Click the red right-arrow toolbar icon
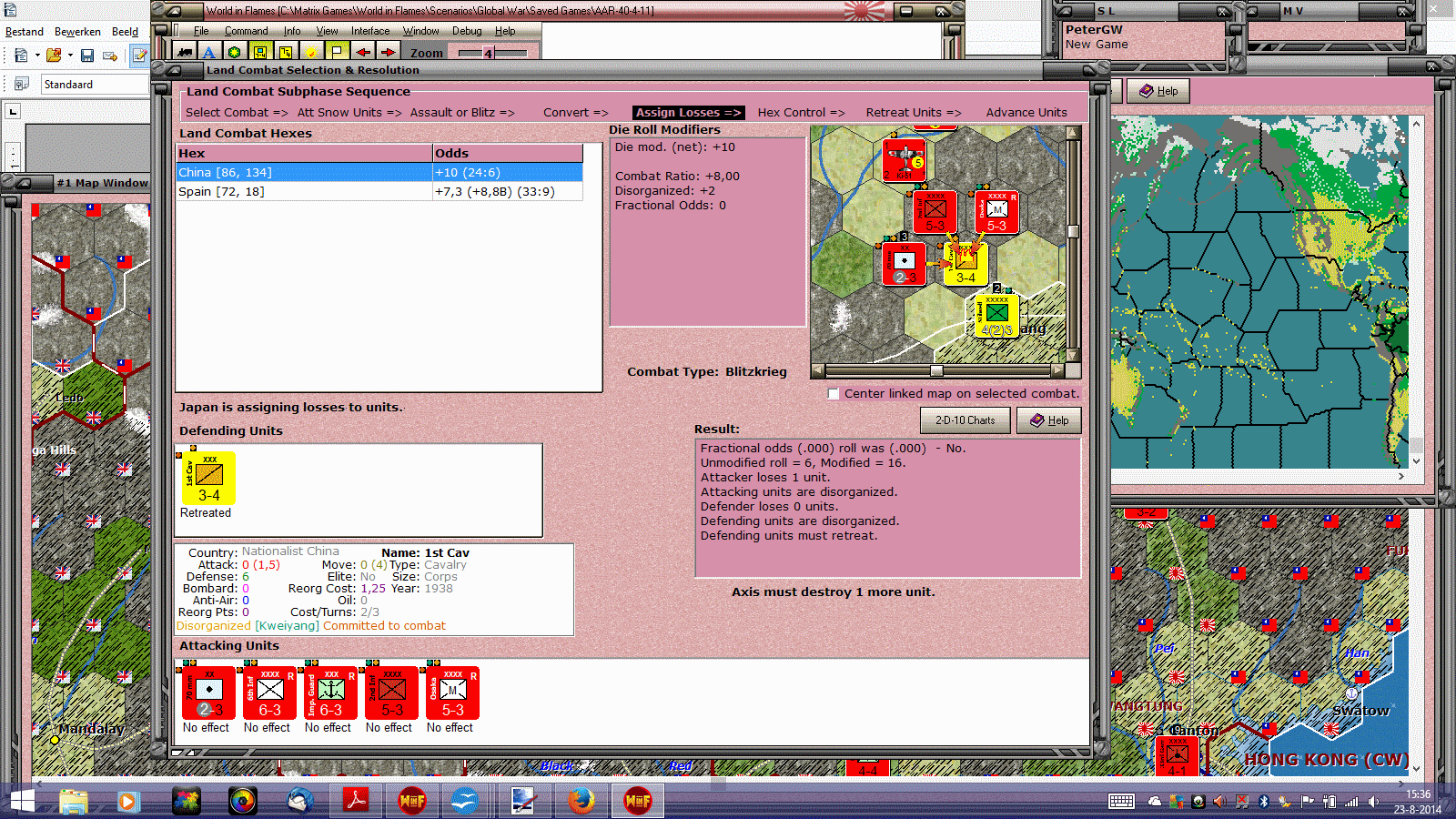1456x819 pixels. (389, 53)
